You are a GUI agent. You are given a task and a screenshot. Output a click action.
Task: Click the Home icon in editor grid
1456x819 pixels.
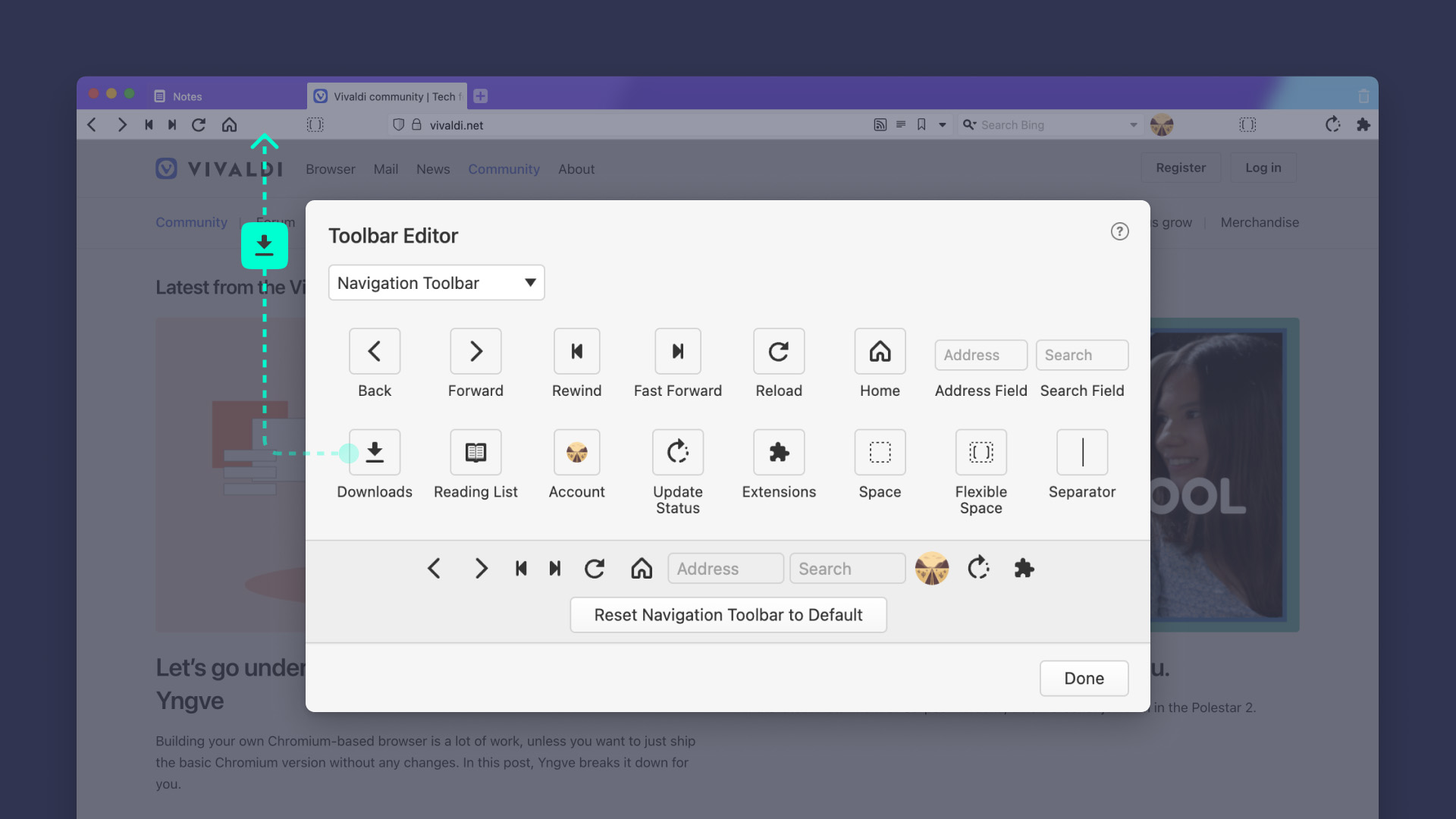tap(880, 351)
